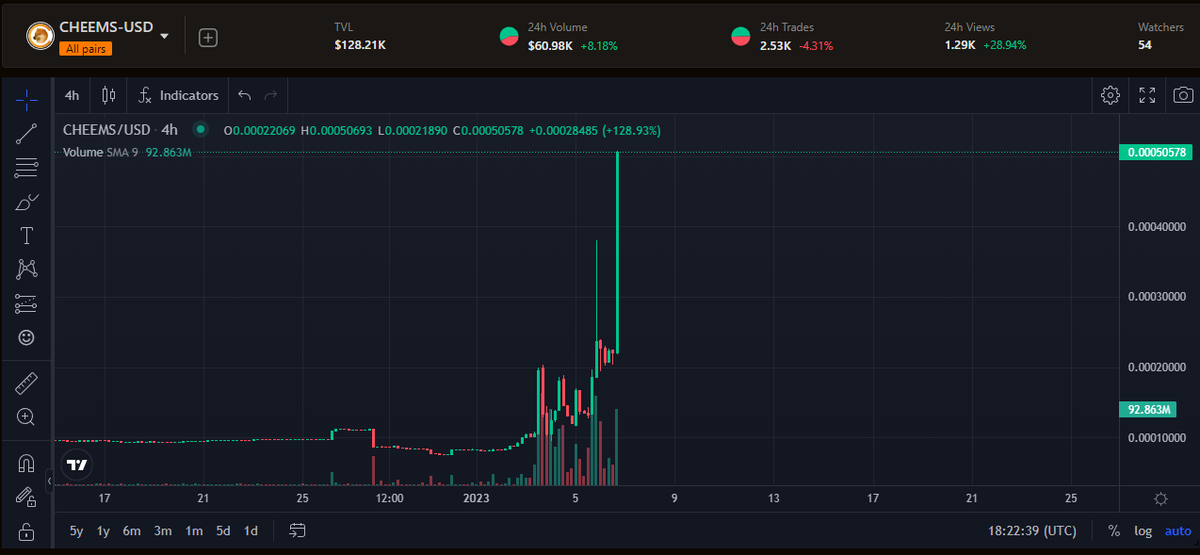Click the All pairs orange badge
Image resolution: width=1200 pixels, height=555 pixels.
(x=85, y=48)
